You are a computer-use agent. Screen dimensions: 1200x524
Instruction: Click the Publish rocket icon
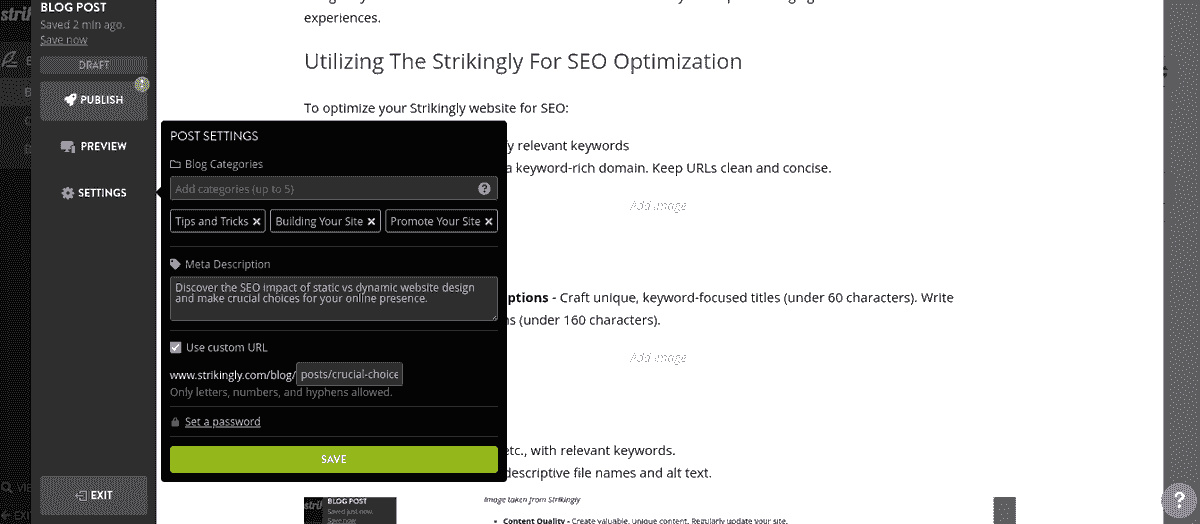coord(71,100)
